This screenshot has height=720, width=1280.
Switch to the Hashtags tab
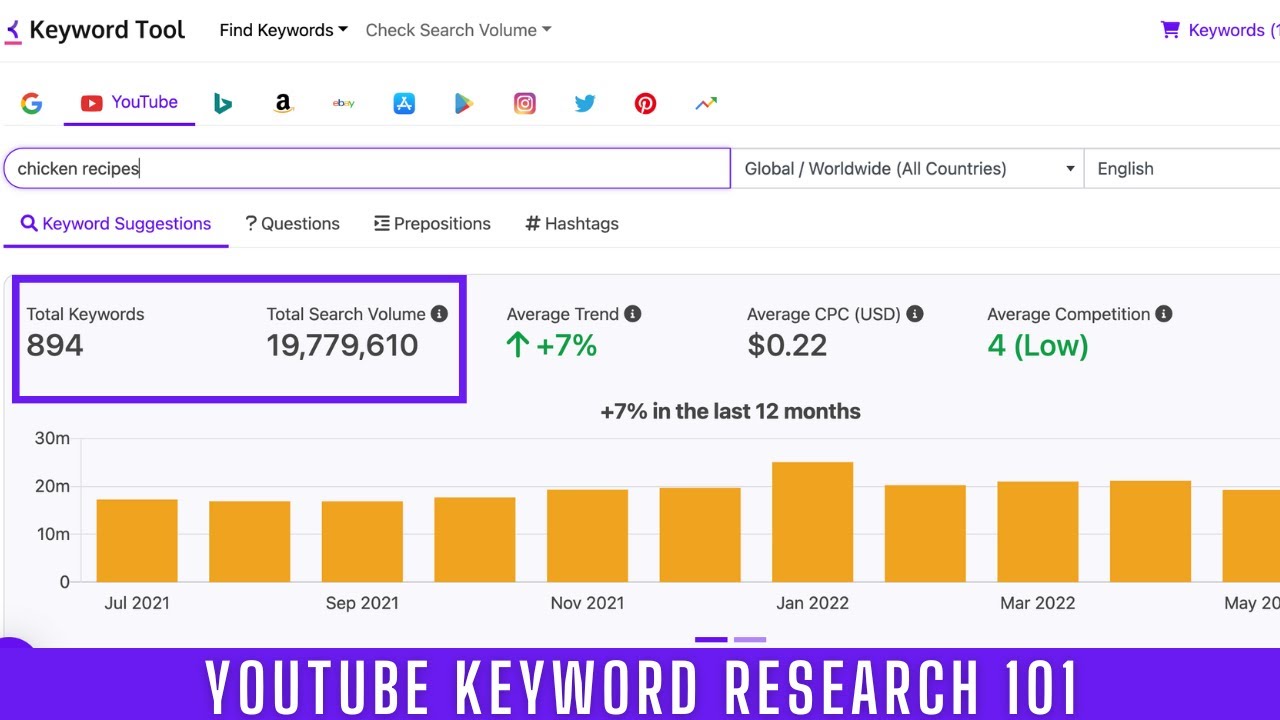(572, 224)
